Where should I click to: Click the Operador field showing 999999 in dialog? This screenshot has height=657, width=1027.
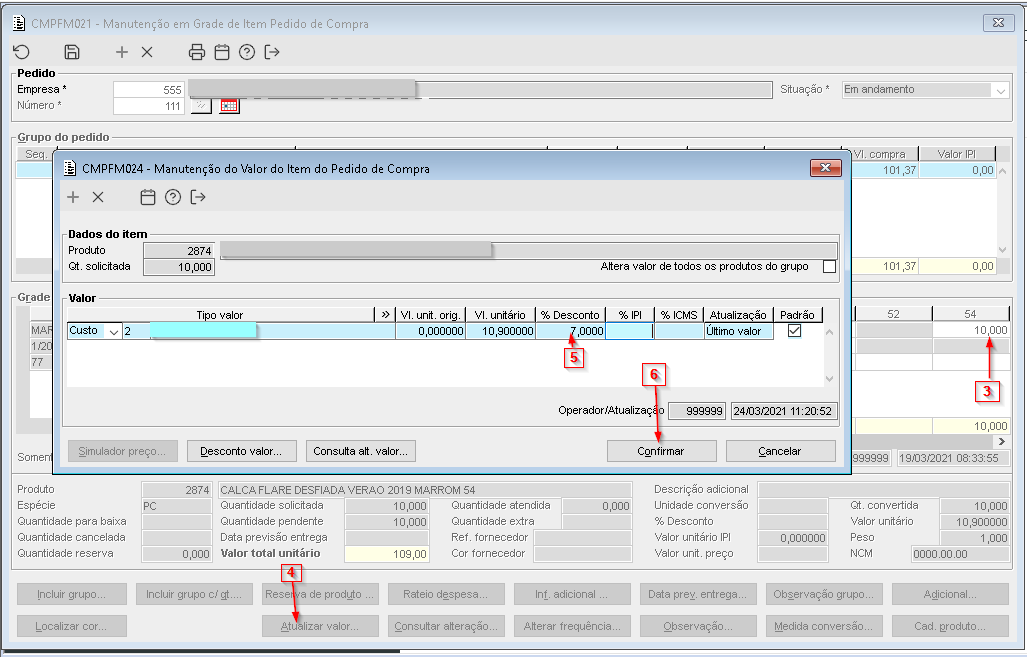click(697, 411)
